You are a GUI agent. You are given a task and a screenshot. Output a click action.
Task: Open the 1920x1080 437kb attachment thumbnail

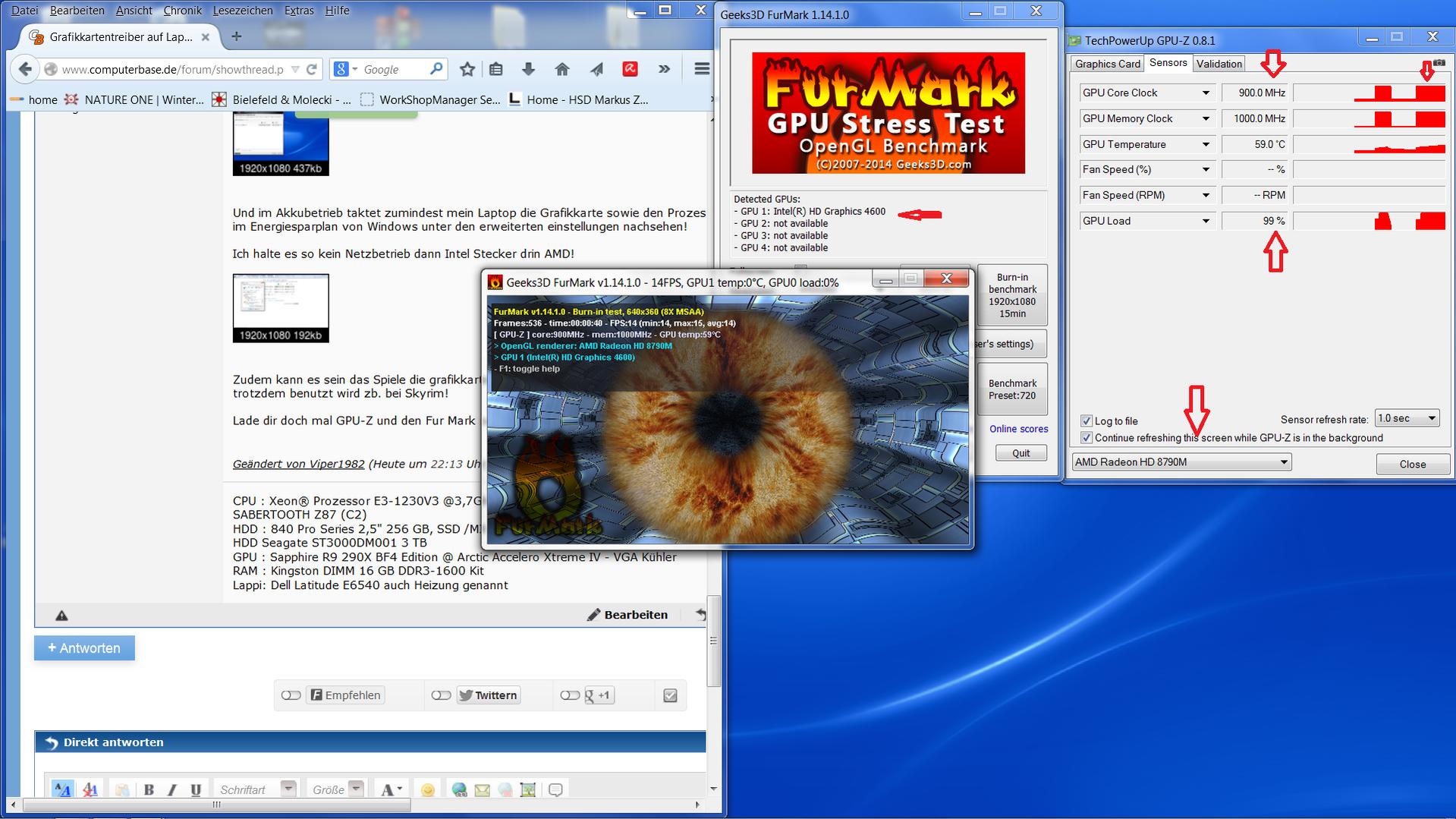(x=281, y=143)
